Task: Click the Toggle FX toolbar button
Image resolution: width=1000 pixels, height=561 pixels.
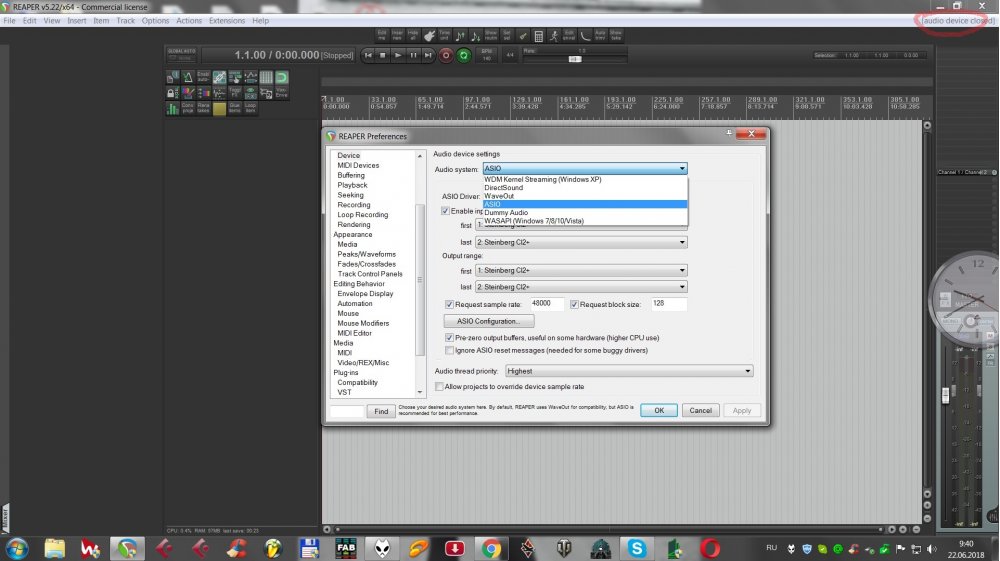Action: [235, 93]
